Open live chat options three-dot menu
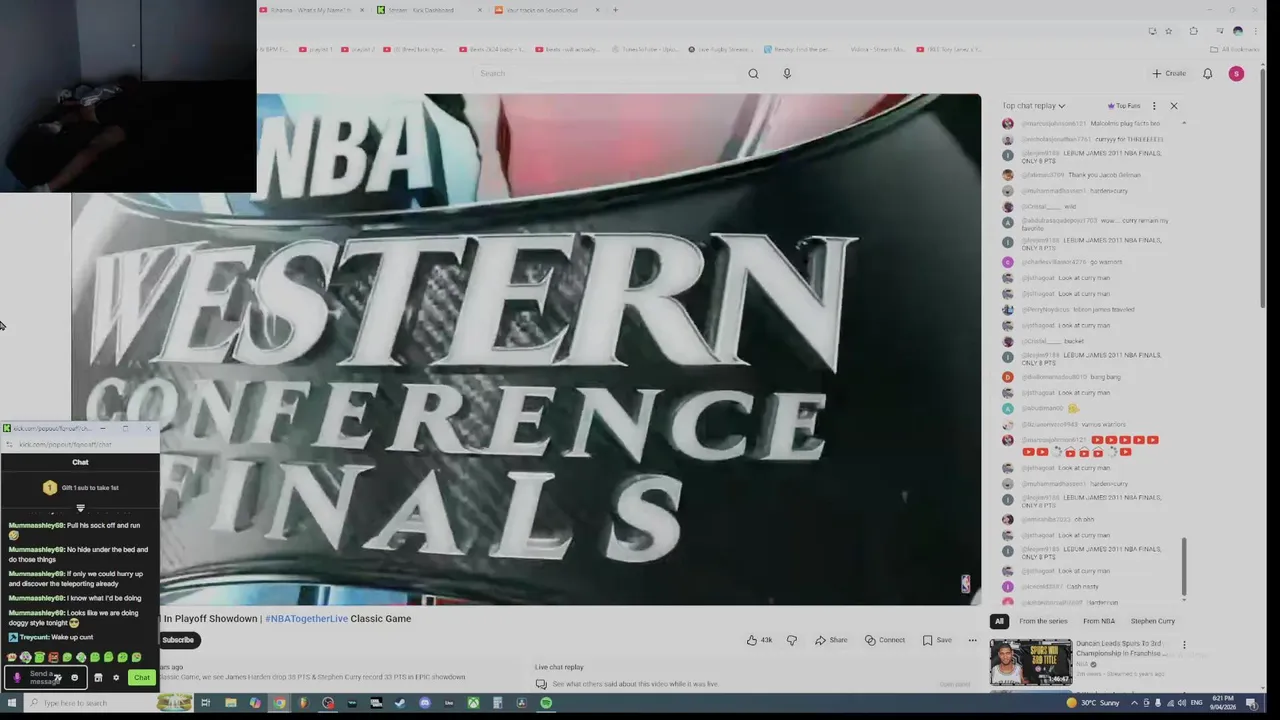The height and width of the screenshot is (720, 1280). tap(1154, 105)
